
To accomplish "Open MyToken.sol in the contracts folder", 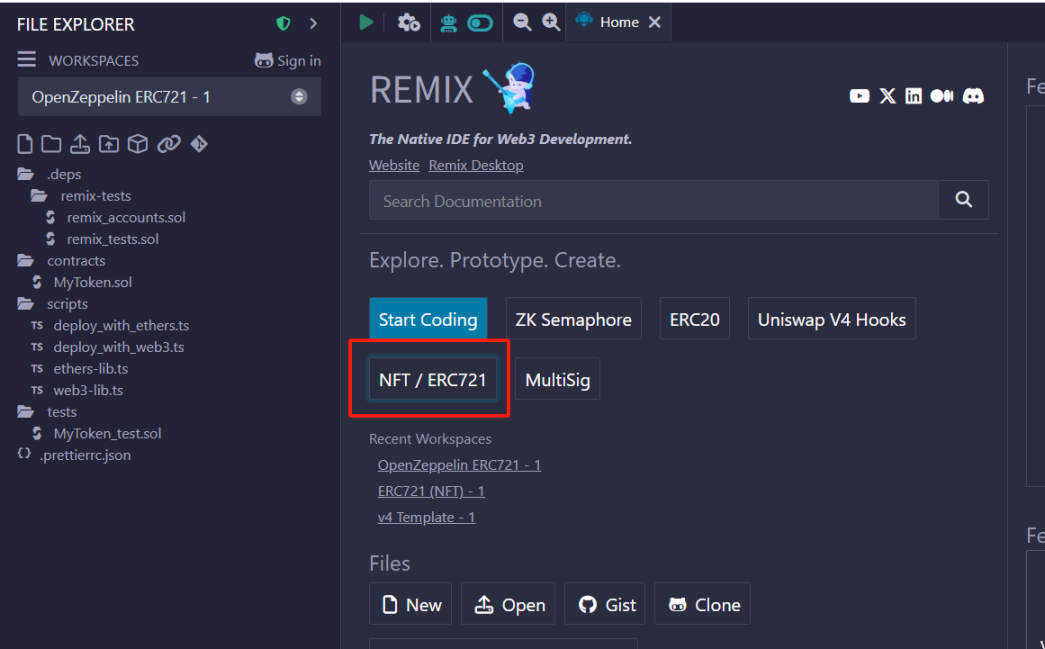I will (92, 282).
